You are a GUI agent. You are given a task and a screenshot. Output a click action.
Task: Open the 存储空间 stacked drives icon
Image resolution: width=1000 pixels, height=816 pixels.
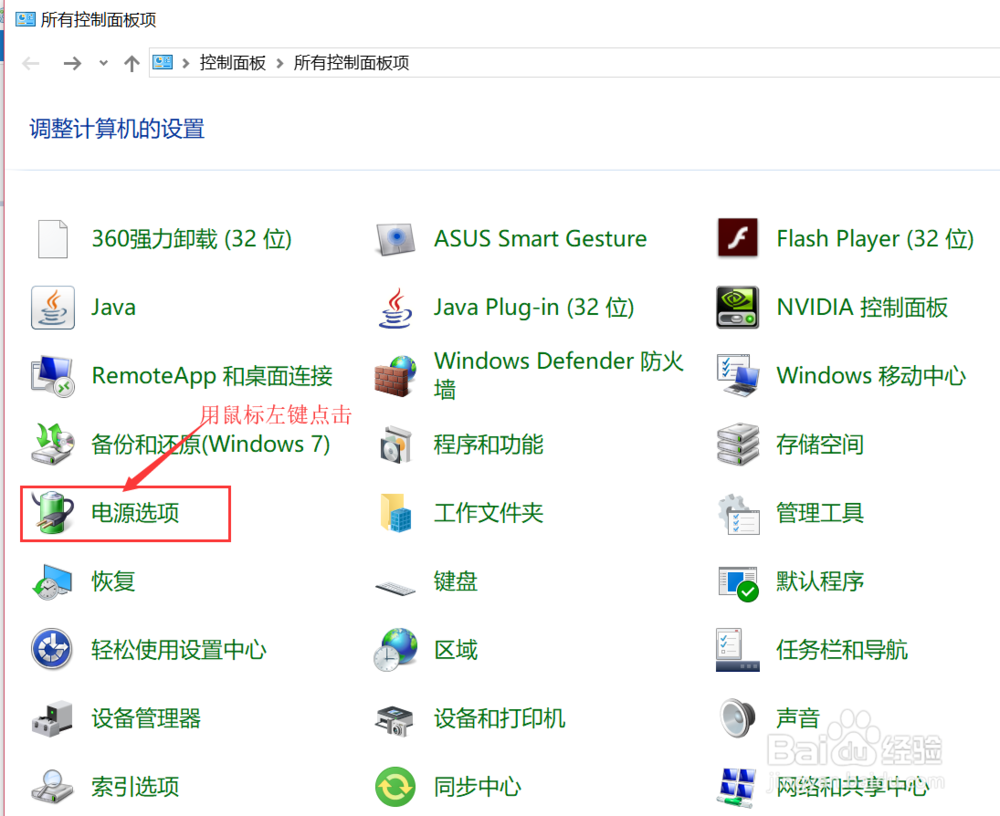[737, 444]
